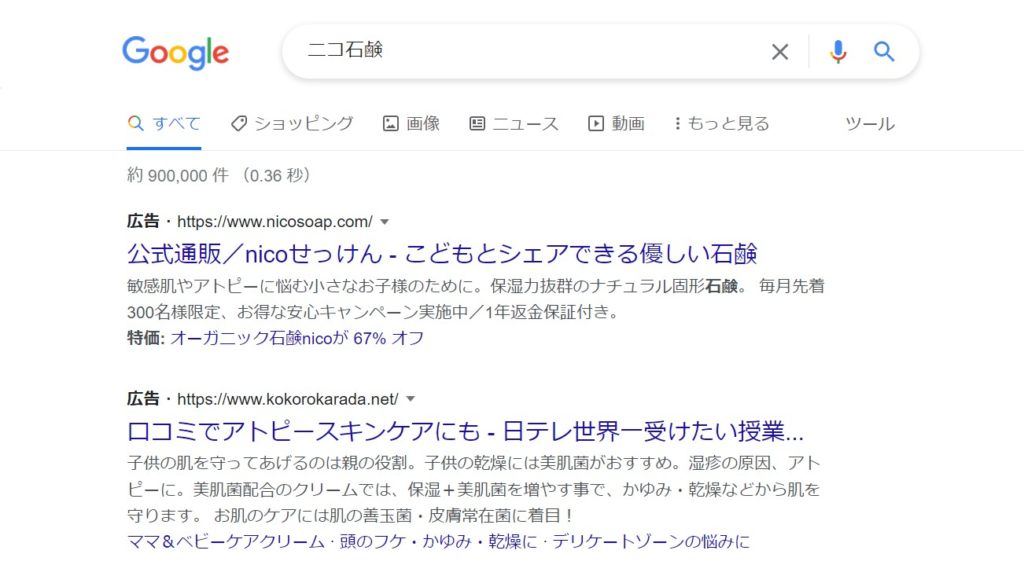Image resolution: width=1024 pixels, height=565 pixels.
Task: Switch to the ショッピング tab
Action: tap(292, 123)
